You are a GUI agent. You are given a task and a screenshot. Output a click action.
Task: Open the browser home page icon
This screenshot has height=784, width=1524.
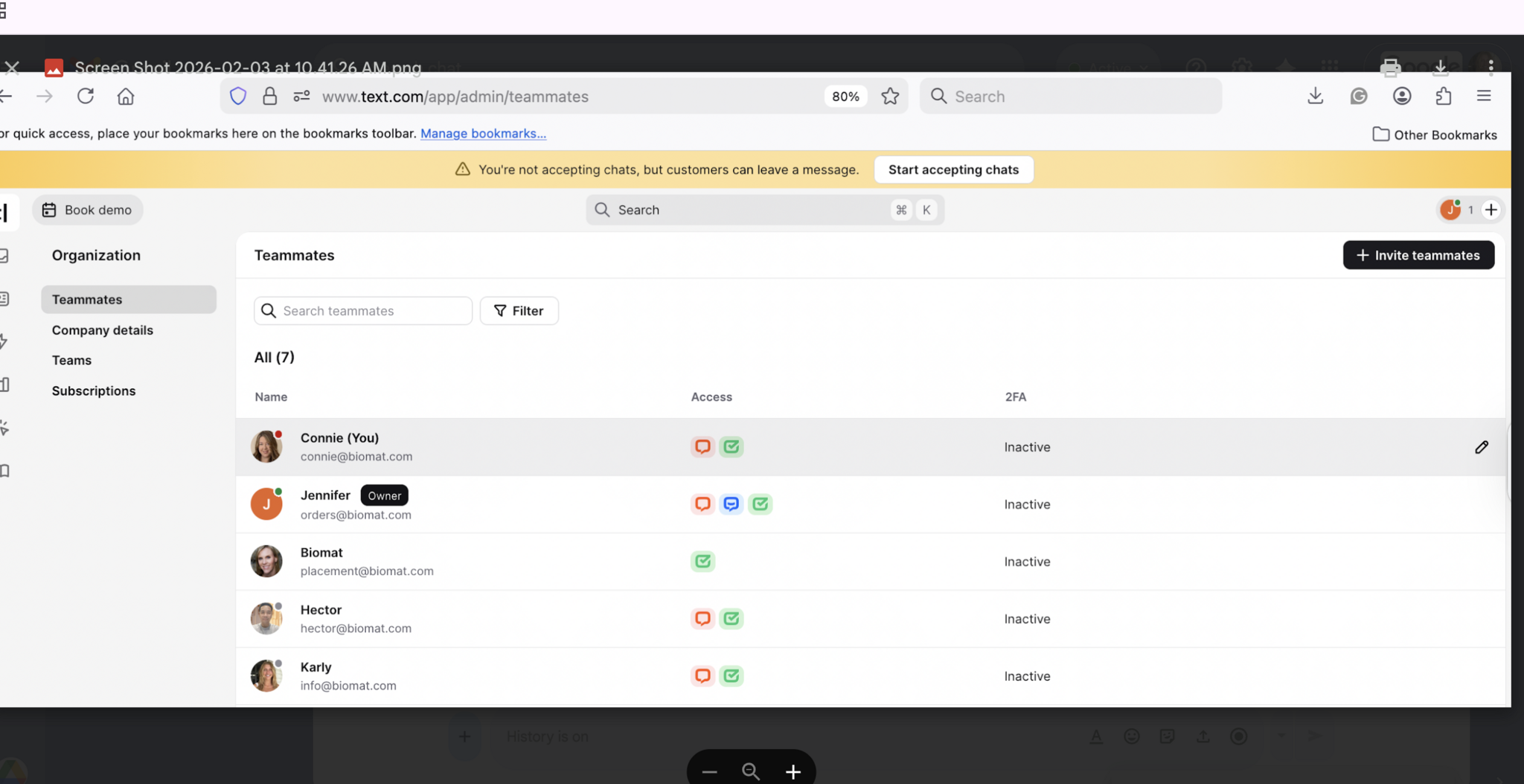pos(126,96)
